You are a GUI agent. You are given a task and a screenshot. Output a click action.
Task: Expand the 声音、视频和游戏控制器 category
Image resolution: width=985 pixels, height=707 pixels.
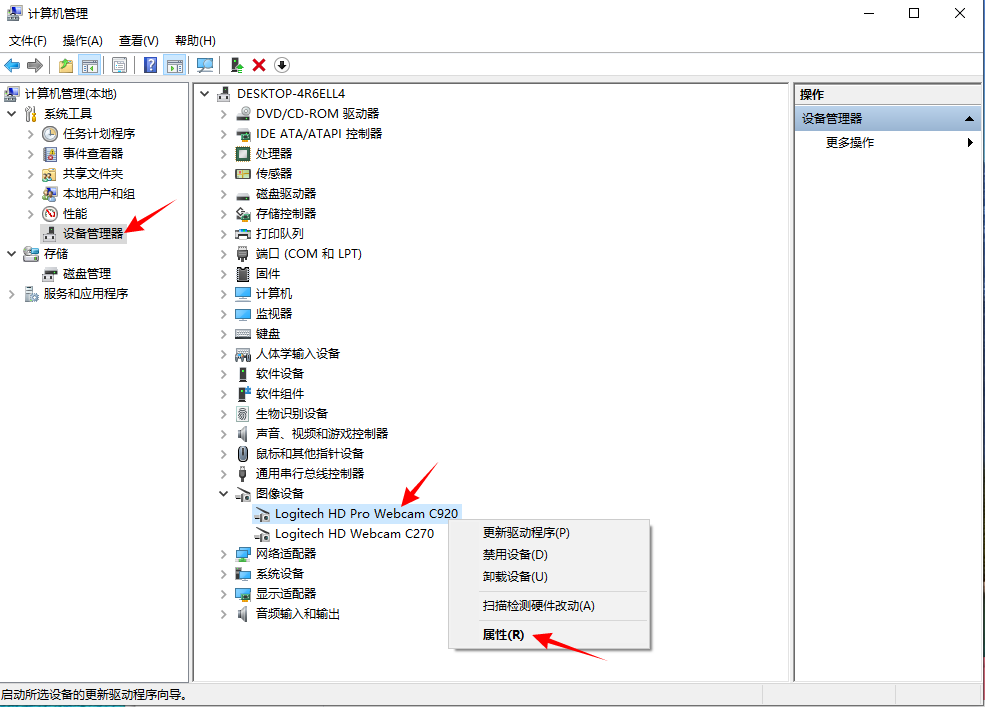tap(224, 434)
